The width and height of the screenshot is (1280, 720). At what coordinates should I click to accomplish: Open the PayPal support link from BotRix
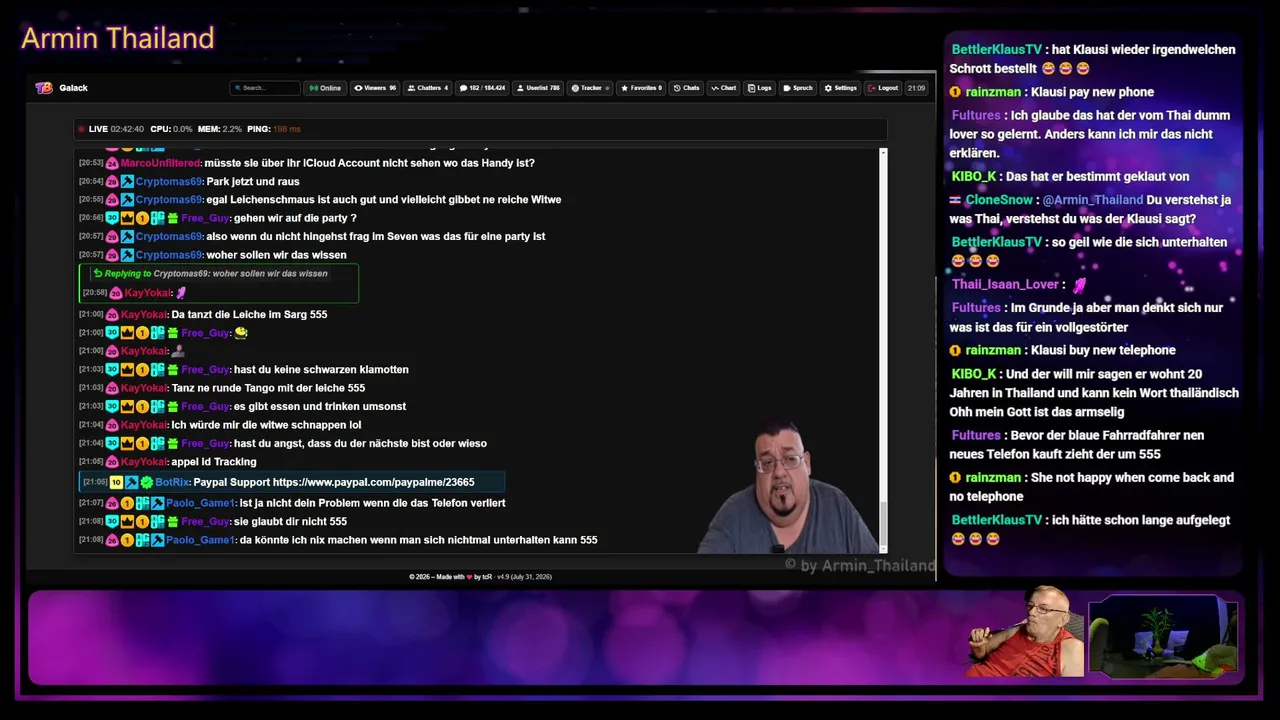(374, 482)
